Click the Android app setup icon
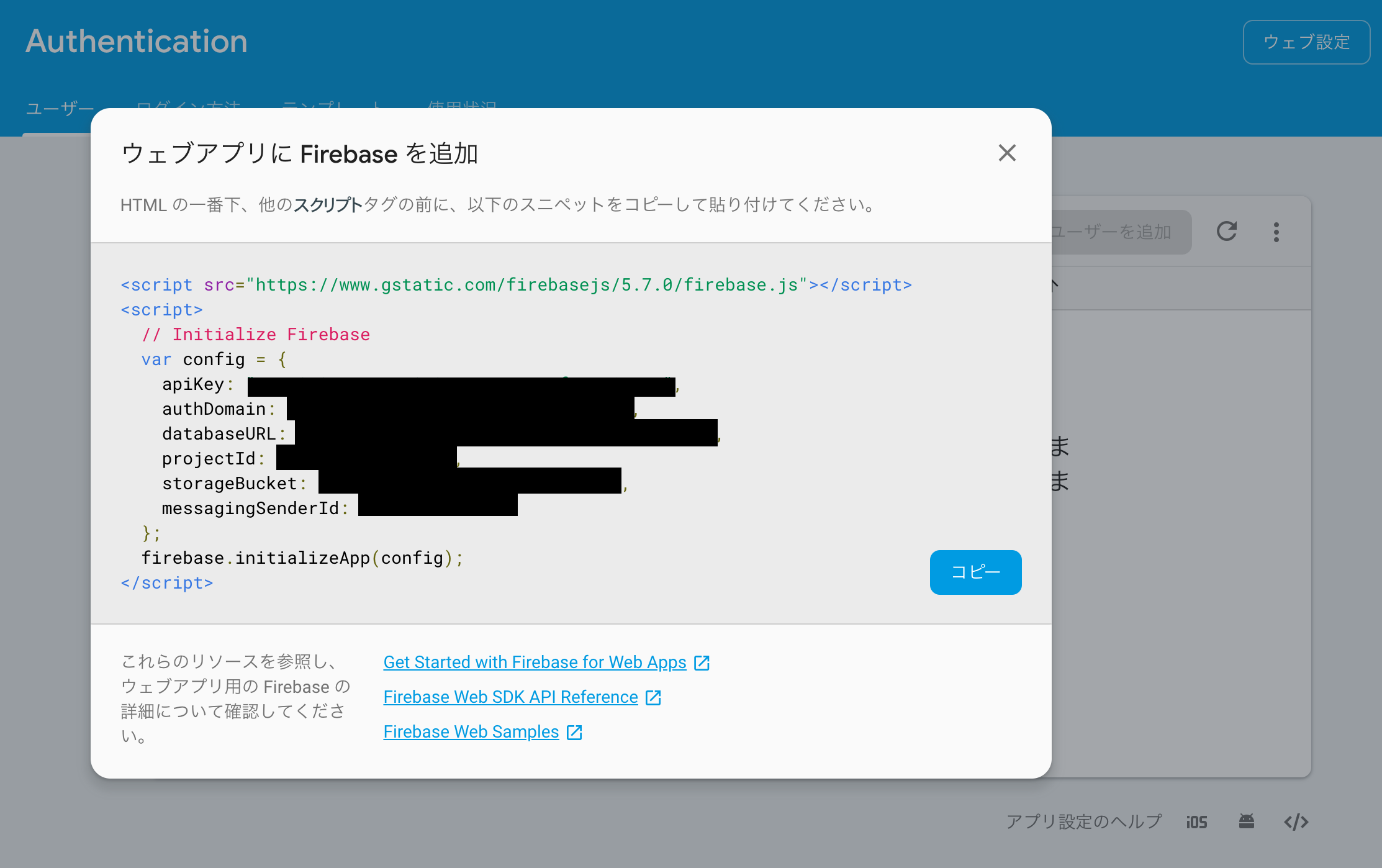This screenshot has height=868, width=1382. point(1246,821)
